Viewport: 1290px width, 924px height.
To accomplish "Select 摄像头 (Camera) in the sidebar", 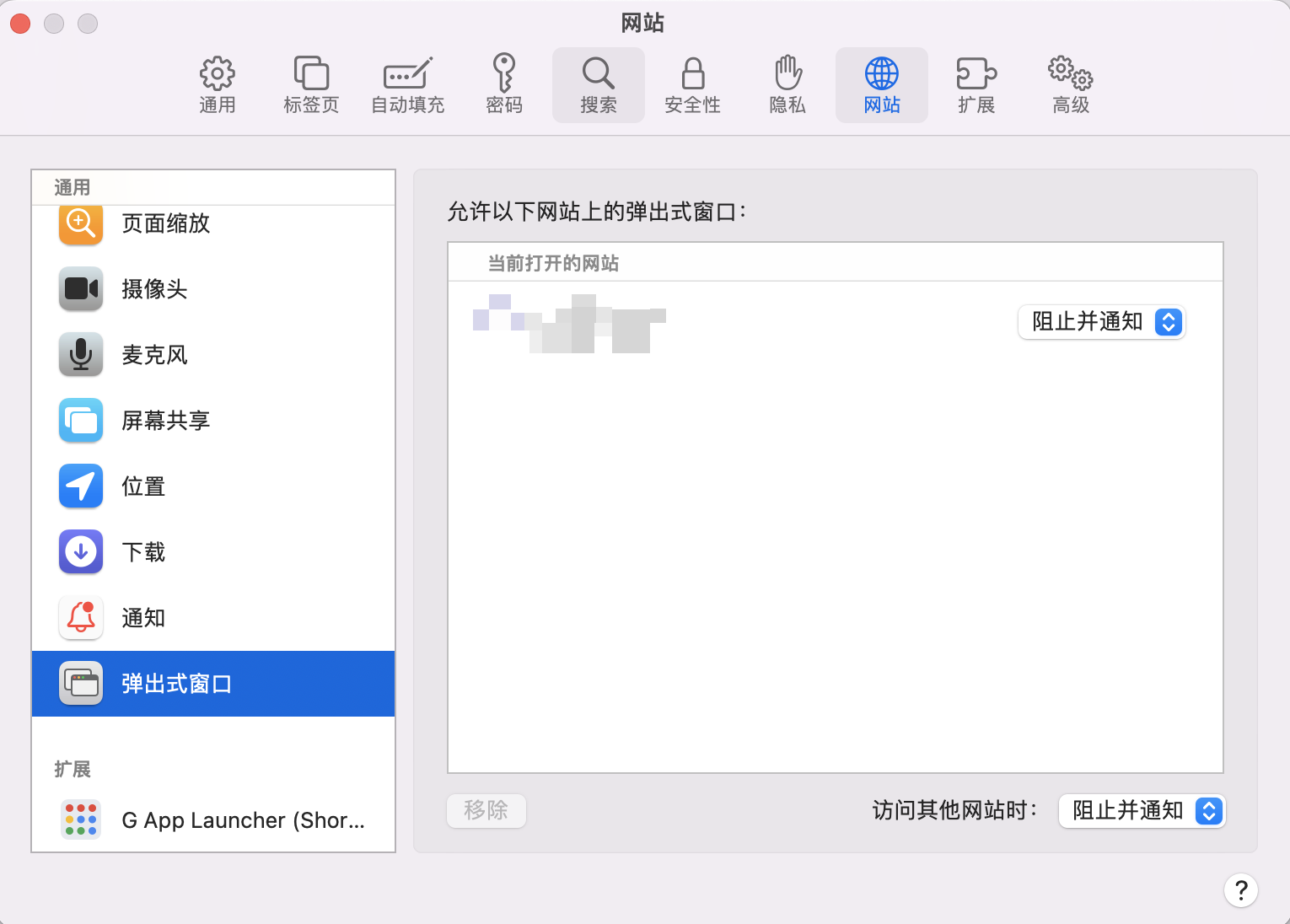I will [x=154, y=289].
